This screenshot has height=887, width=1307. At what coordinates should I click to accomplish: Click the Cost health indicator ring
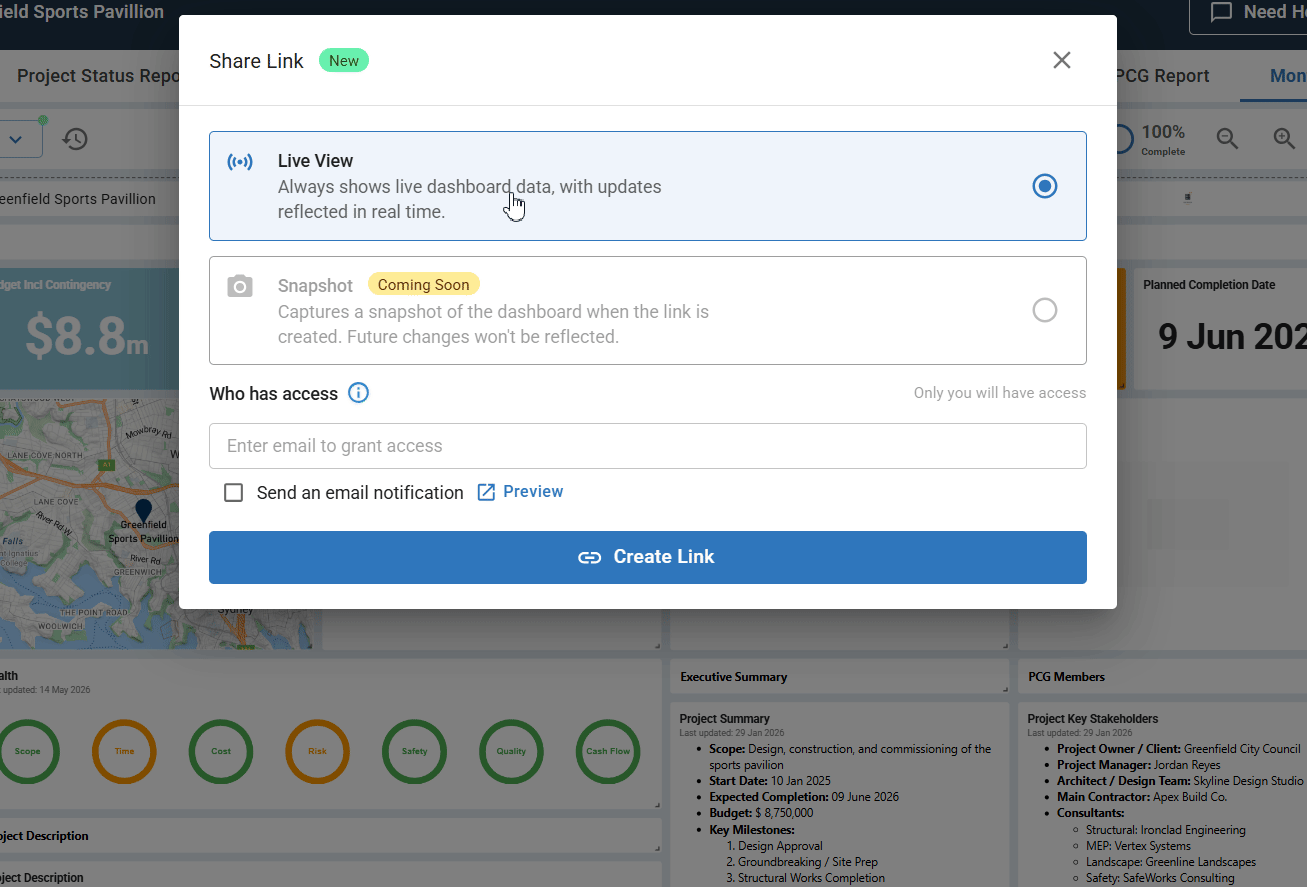pyautogui.click(x=221, y=751)
